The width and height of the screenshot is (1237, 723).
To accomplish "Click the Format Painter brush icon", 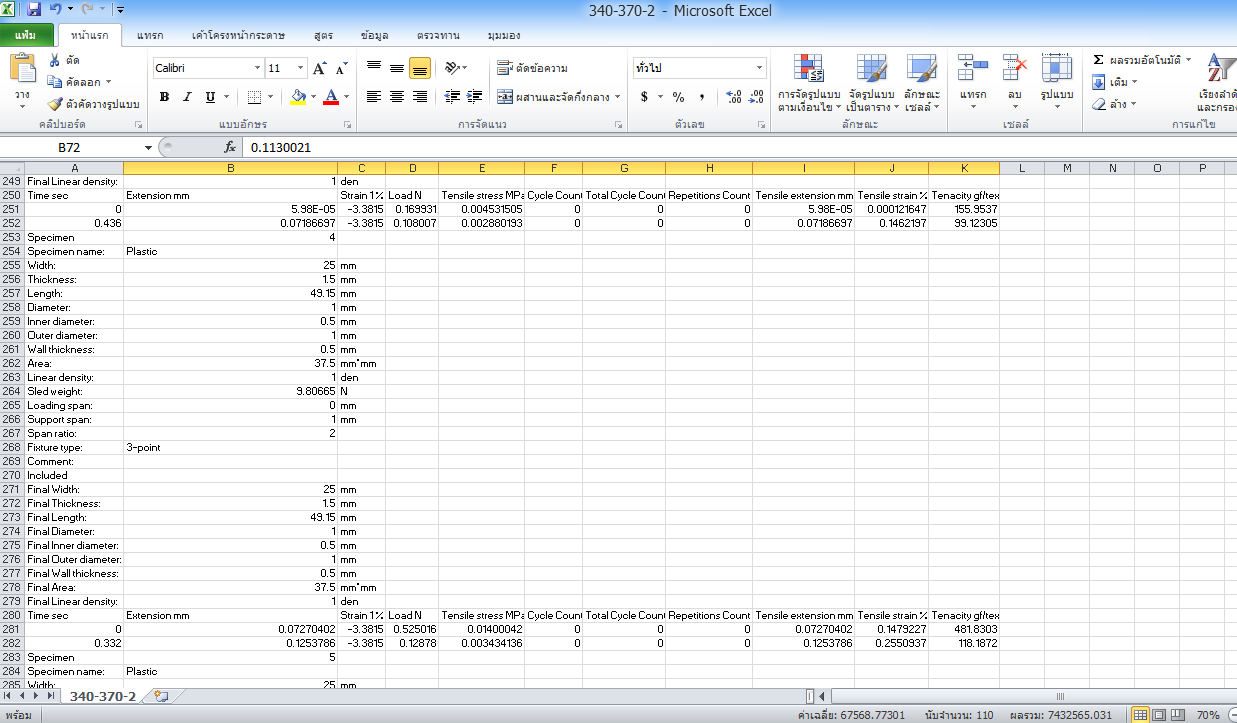I will coord(55,104).
